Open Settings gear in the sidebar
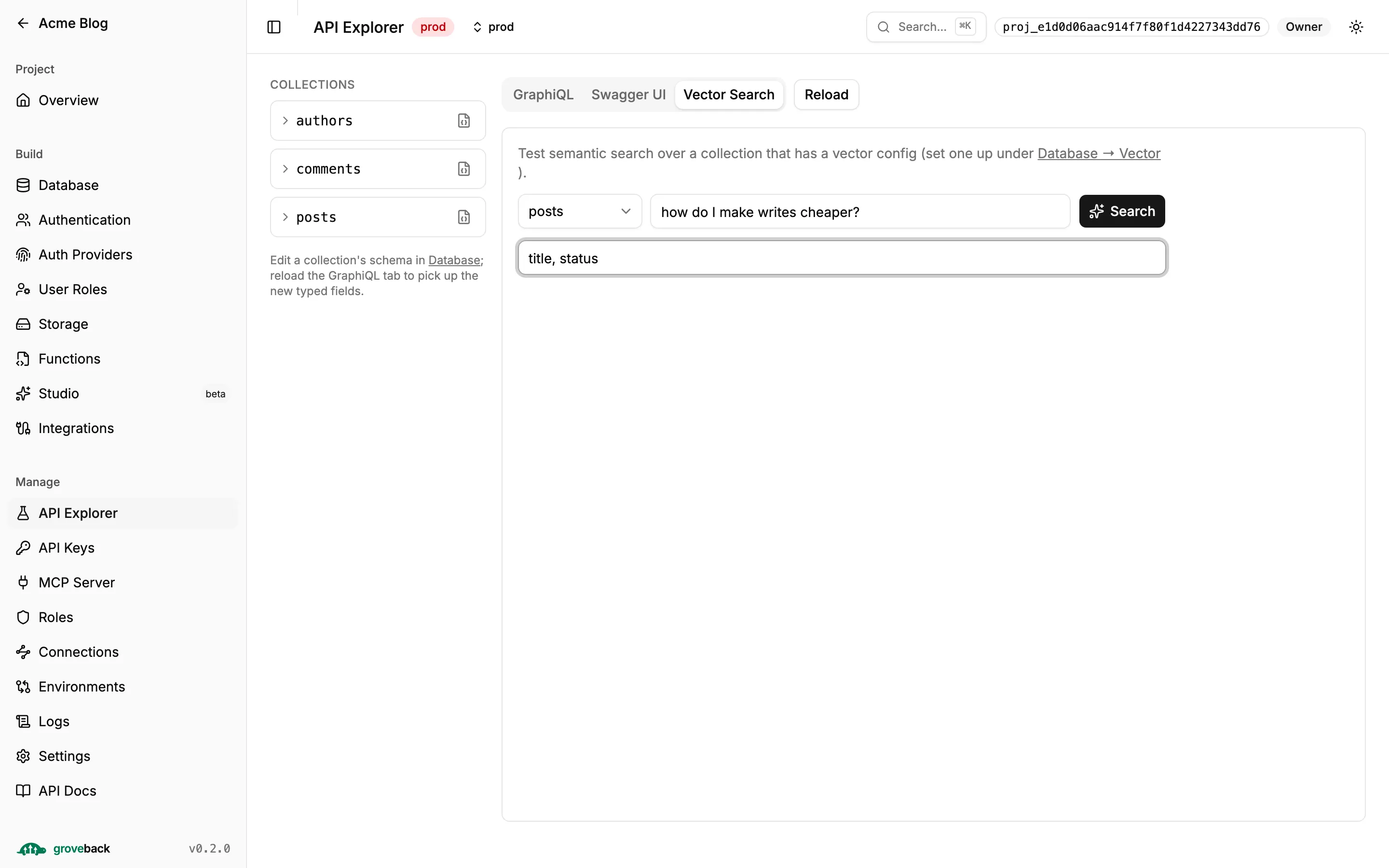 [x=123, y=756]
